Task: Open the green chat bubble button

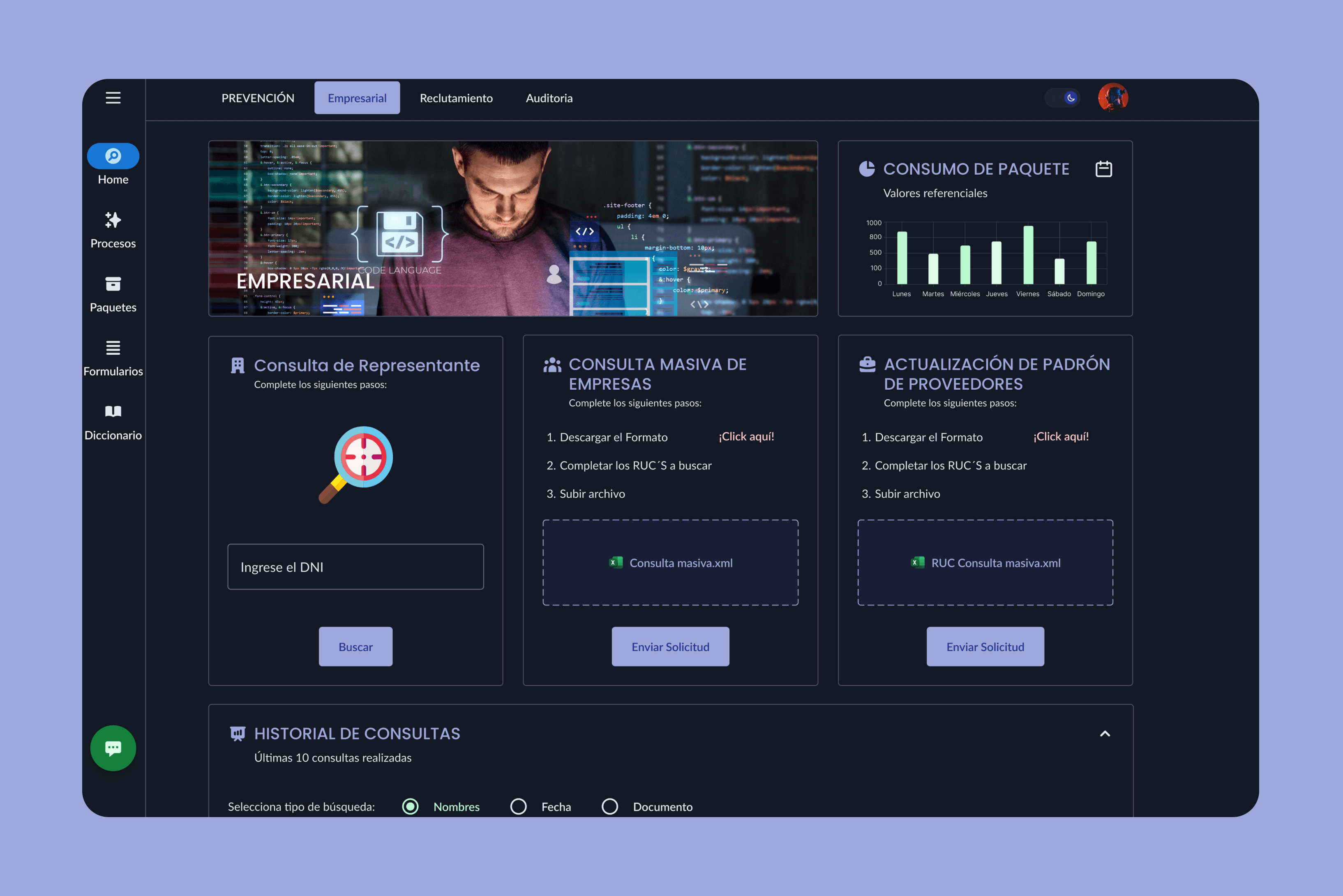Action: click(x=113, y=748)
